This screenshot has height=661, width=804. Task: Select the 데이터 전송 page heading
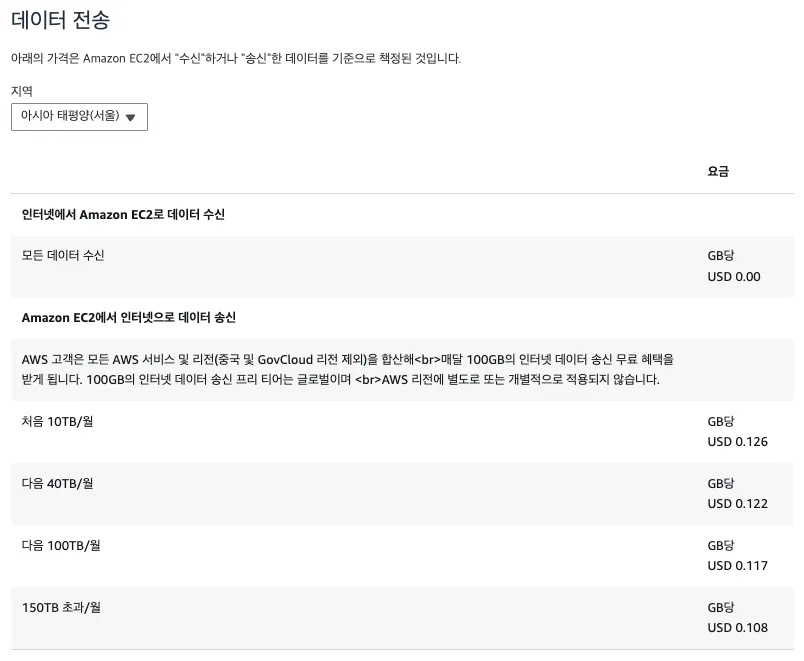coord(61,20)
